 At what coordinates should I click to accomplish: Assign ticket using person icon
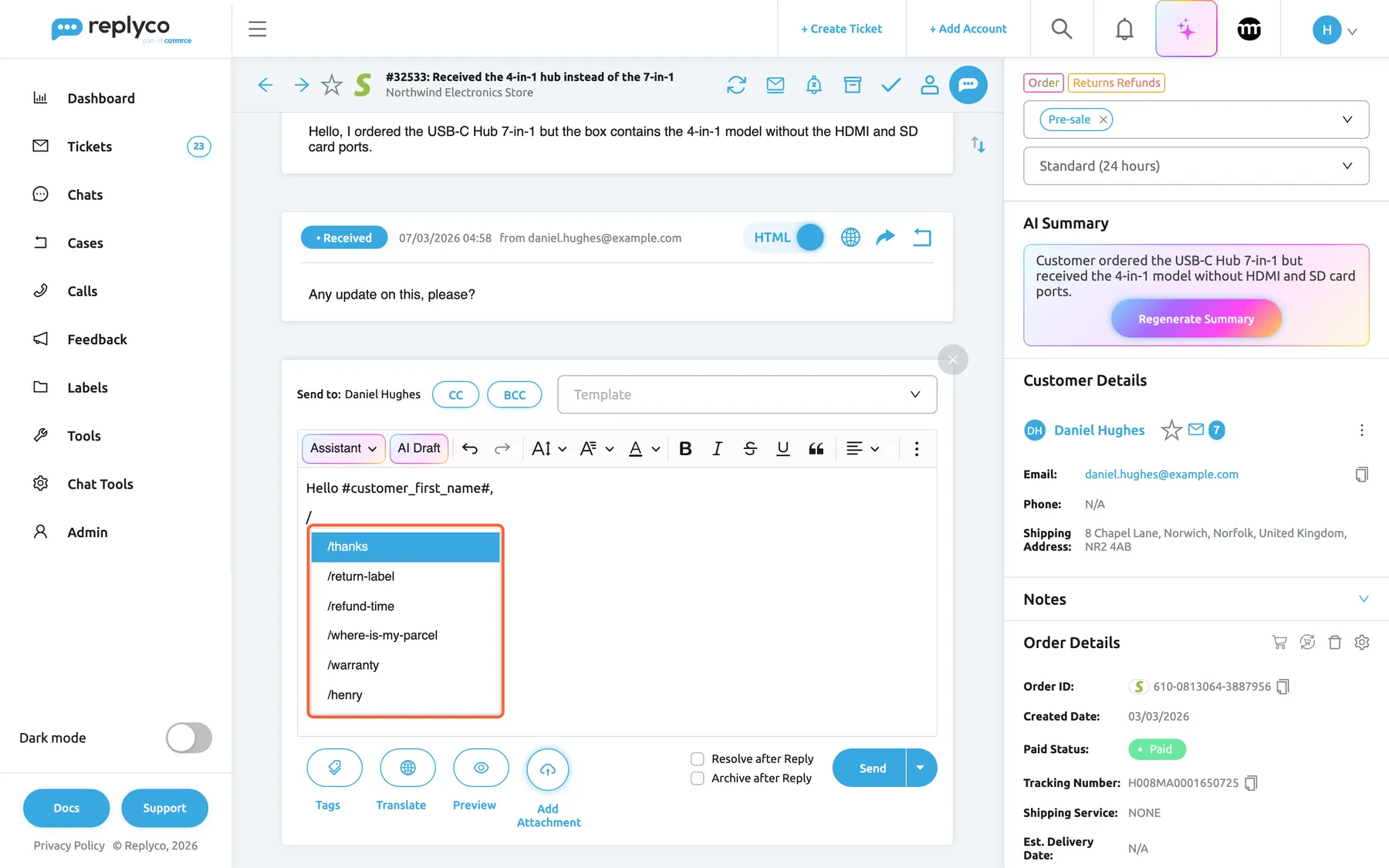tap(930, 85)
